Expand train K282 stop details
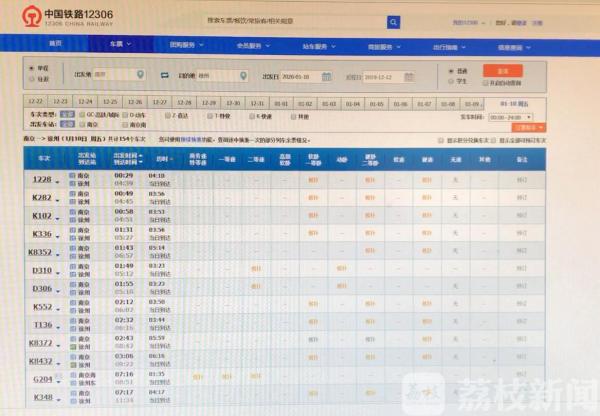Image resolution: width=600 pixels, height=416 pixels. pos(58,200)
